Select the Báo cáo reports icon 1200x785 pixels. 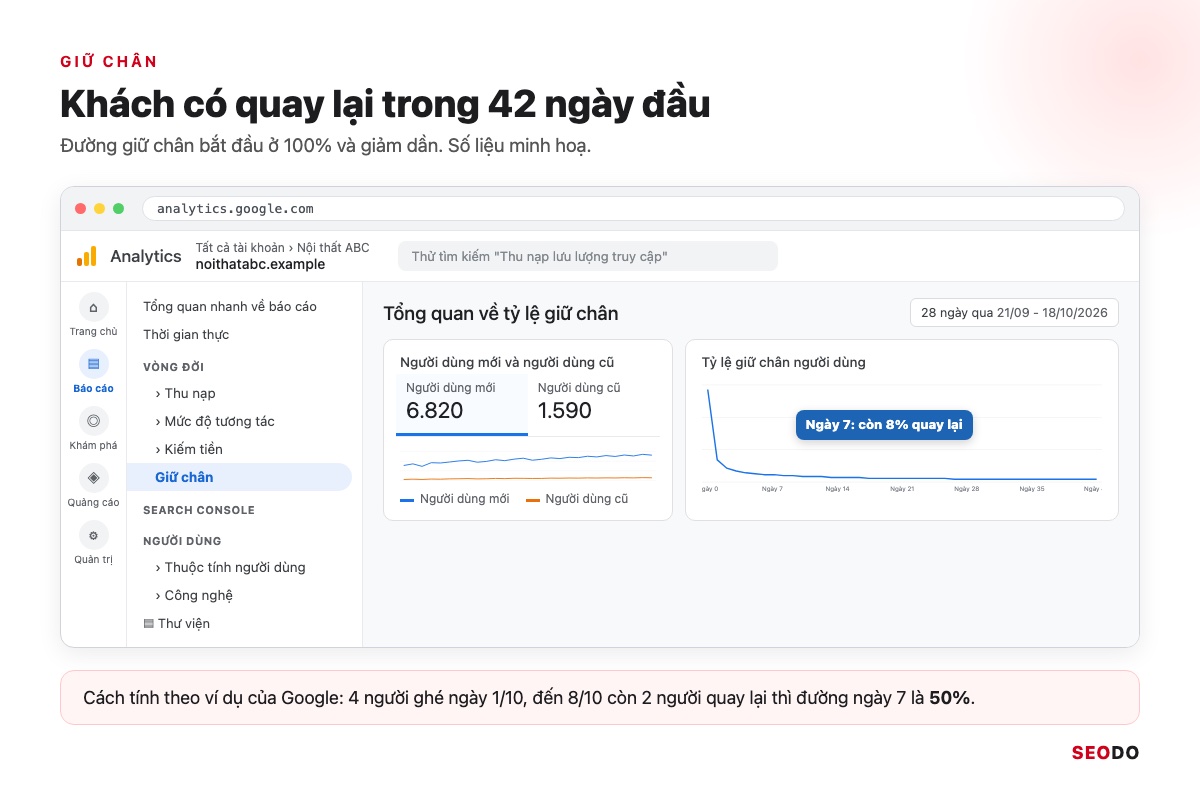pyautogui.click(x=94, y=364)
